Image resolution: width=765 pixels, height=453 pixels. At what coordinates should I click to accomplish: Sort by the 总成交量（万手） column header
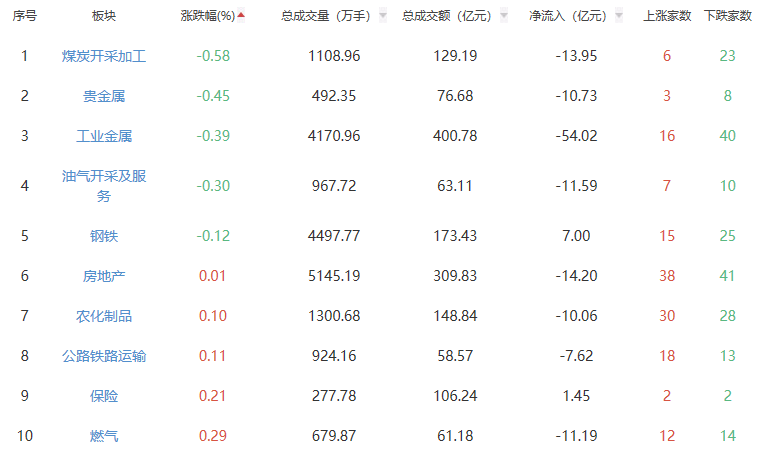click(x=324, y=16)
